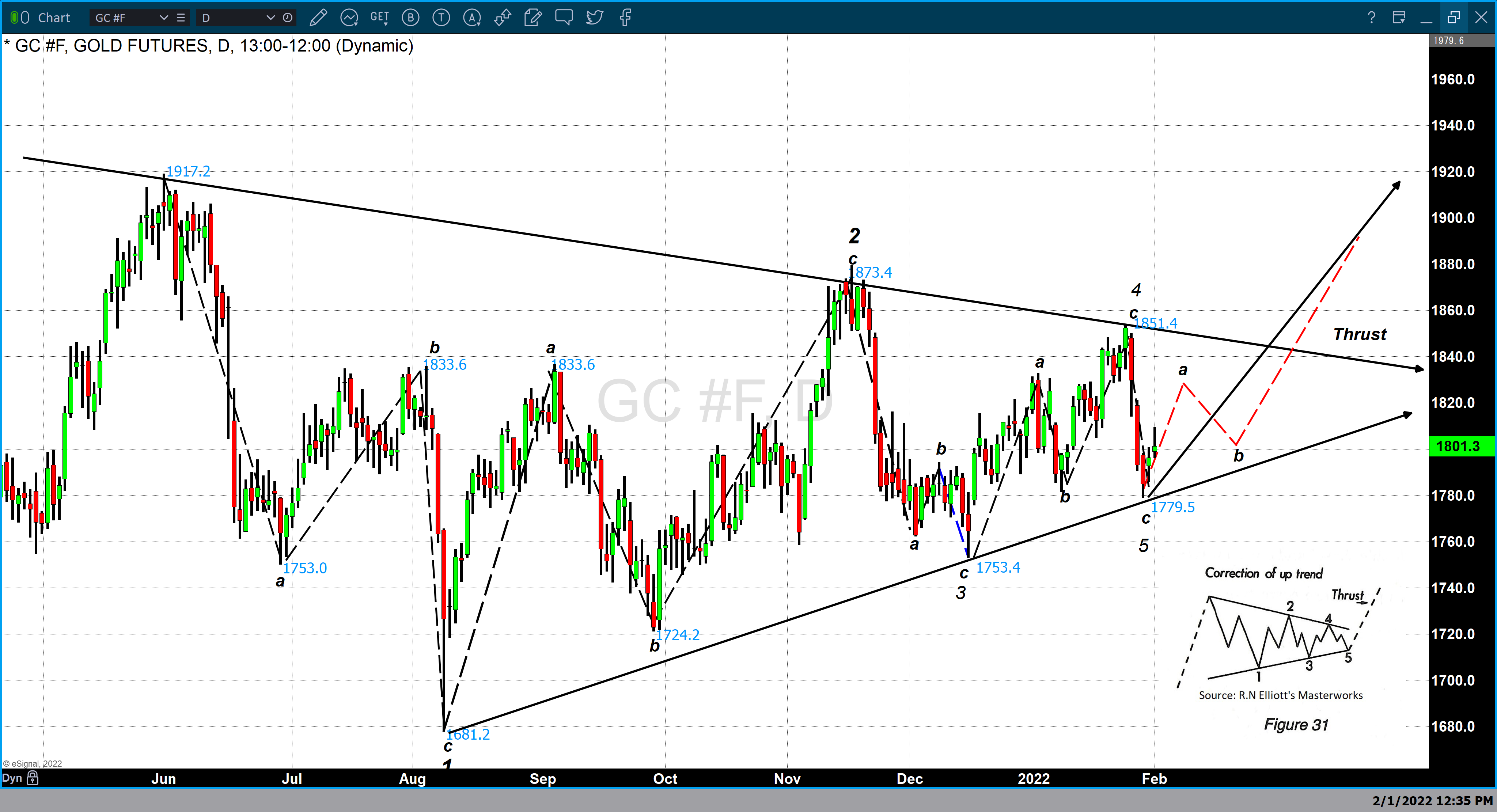Image resolution: width=1497 pixels, height=812 pixels.
Task: Open the note editor icon
Action: tap(532, 18)
